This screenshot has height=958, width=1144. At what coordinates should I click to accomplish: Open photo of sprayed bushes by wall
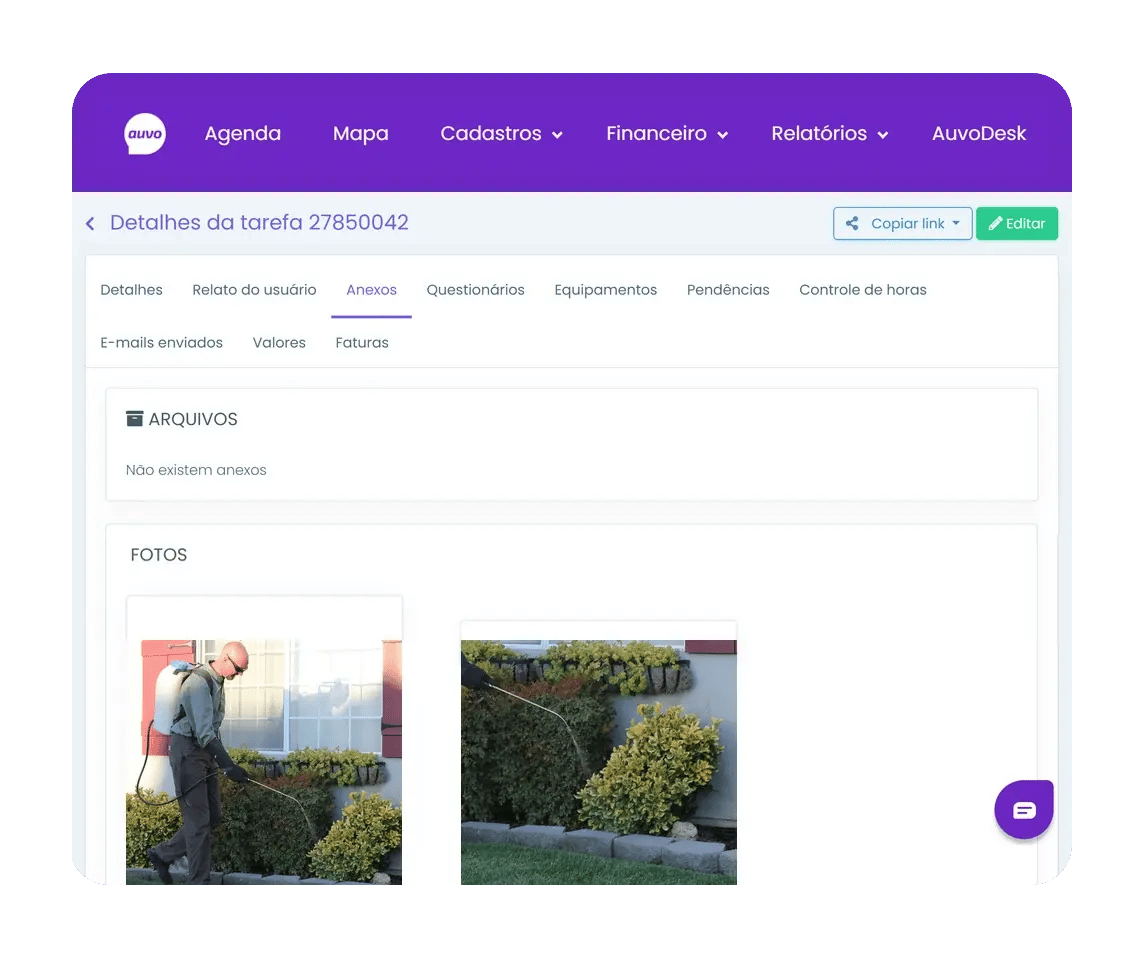click(598, 762)
